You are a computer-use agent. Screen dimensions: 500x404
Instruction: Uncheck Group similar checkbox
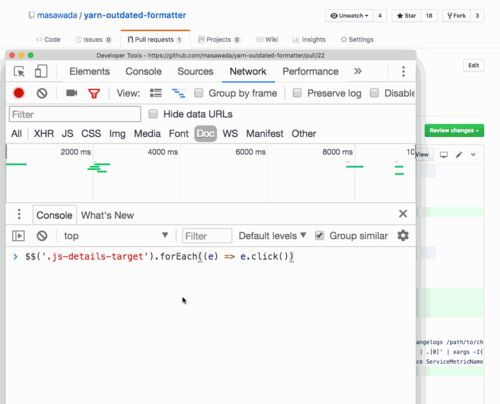(x=319, y=236)
